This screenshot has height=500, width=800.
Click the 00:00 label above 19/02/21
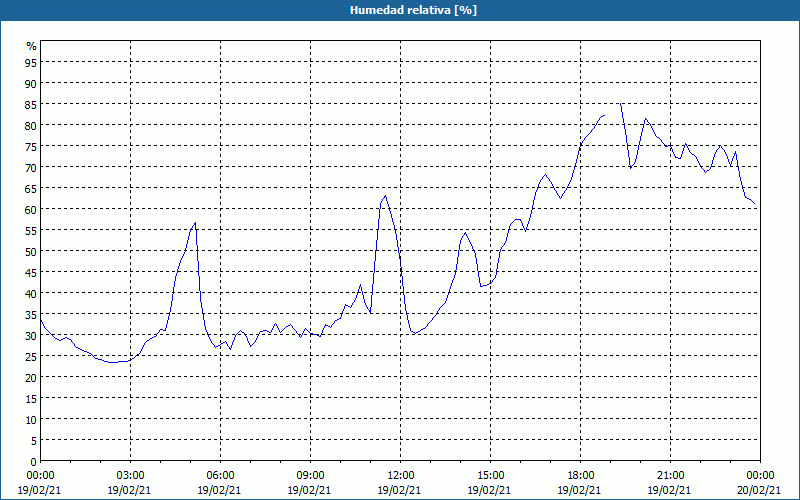pyautogui.click(x=40, y=476)
